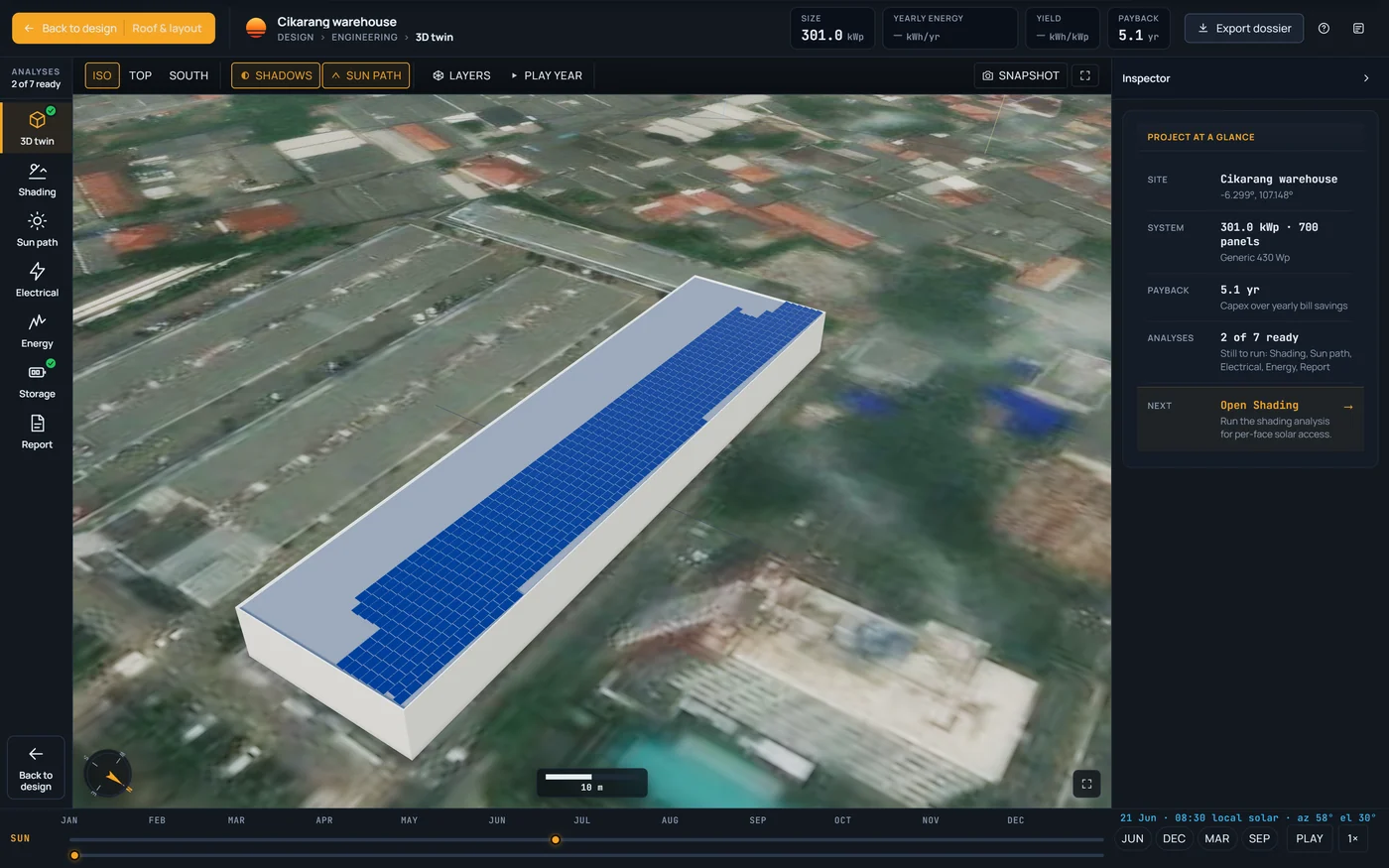Screen dimensions: 1389x868
Task: Open Roof & layout section
Action: pyautogui.click(x=167, y=28)
